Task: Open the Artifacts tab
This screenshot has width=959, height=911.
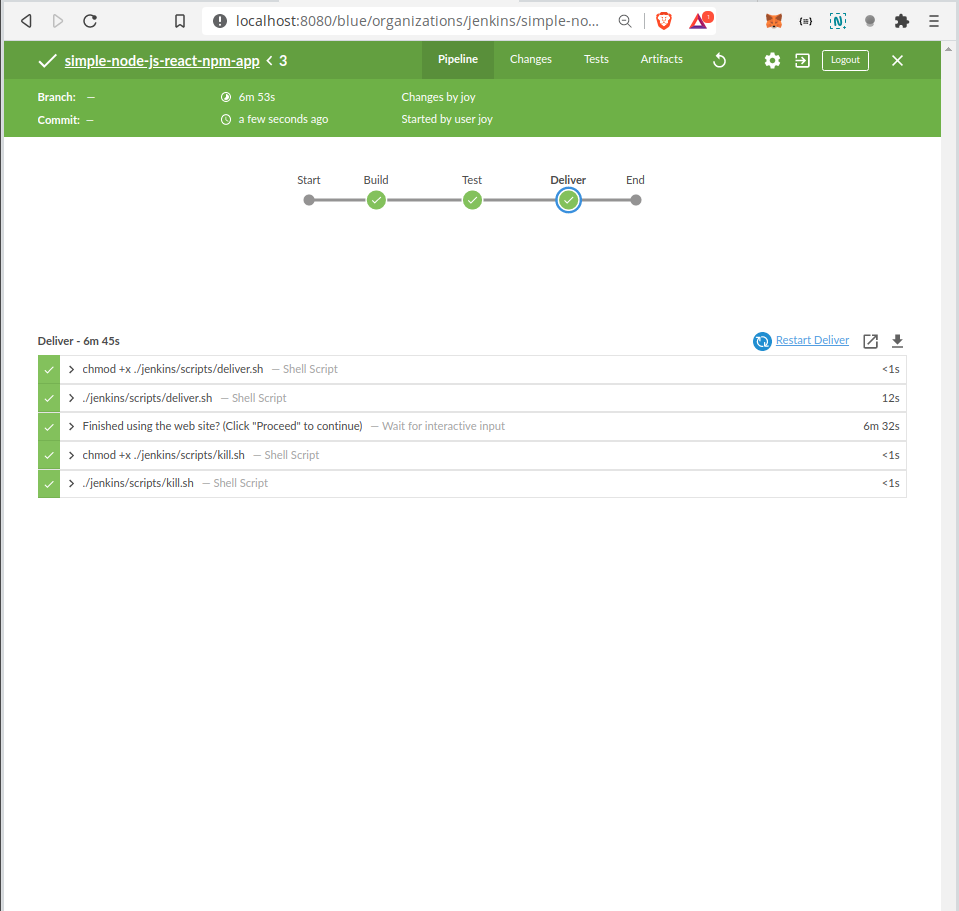Action: 661,59
